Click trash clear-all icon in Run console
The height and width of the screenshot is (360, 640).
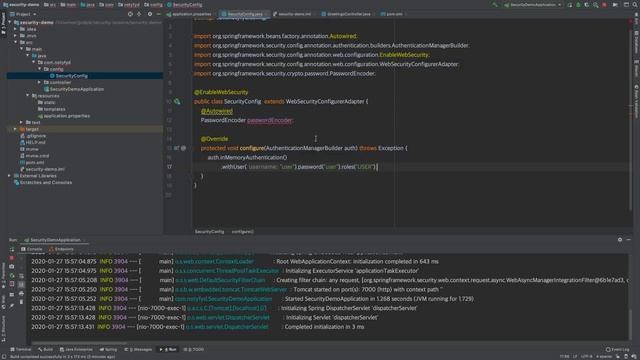coord(21,302)
